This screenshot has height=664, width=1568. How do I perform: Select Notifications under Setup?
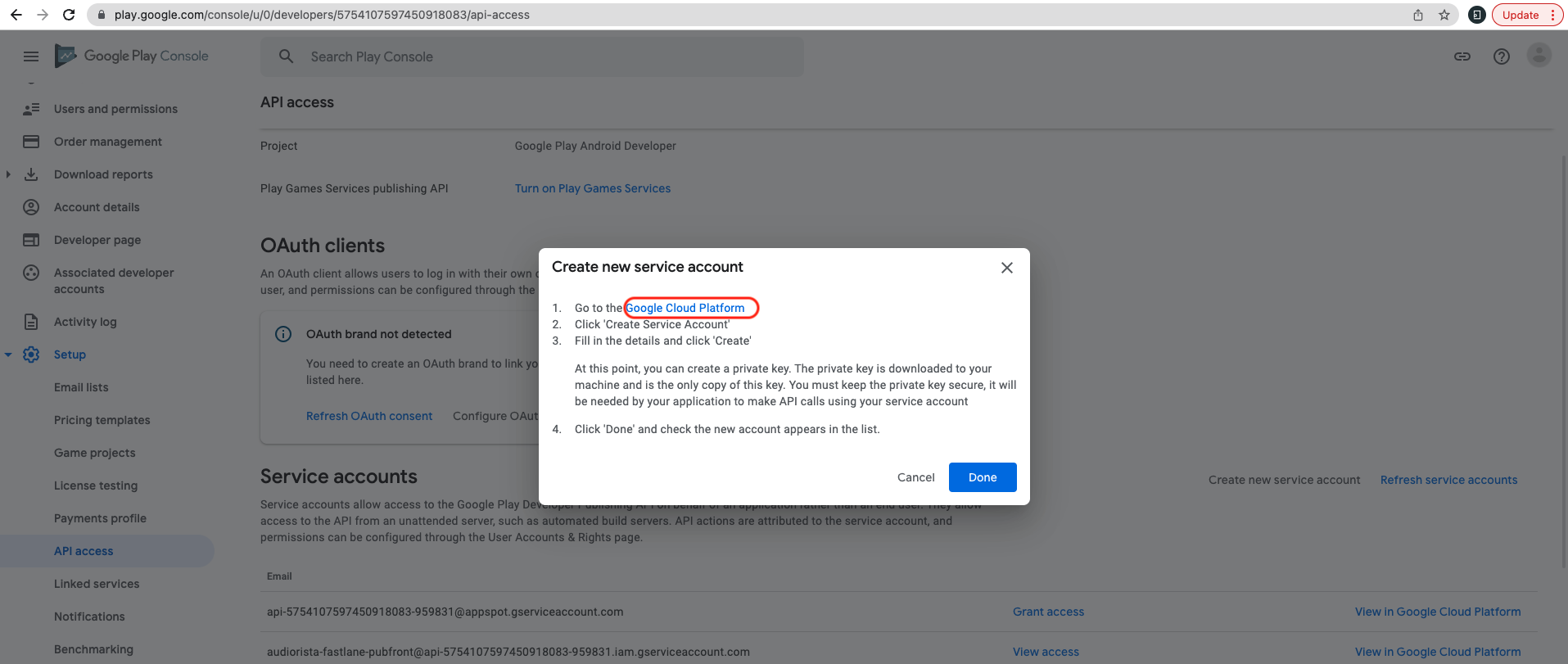tap(89, 617)
